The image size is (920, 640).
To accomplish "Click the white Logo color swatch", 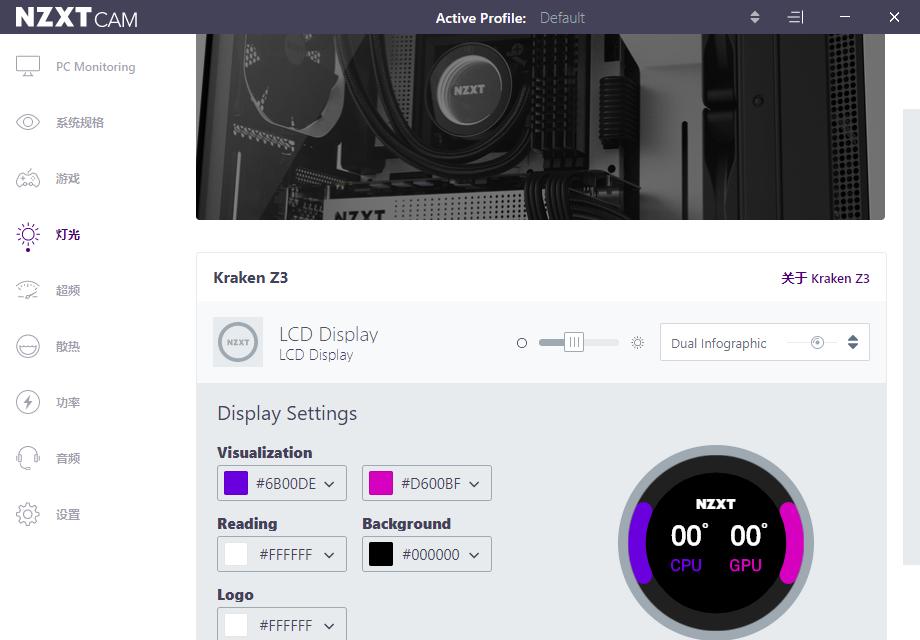I will point(236,625).
